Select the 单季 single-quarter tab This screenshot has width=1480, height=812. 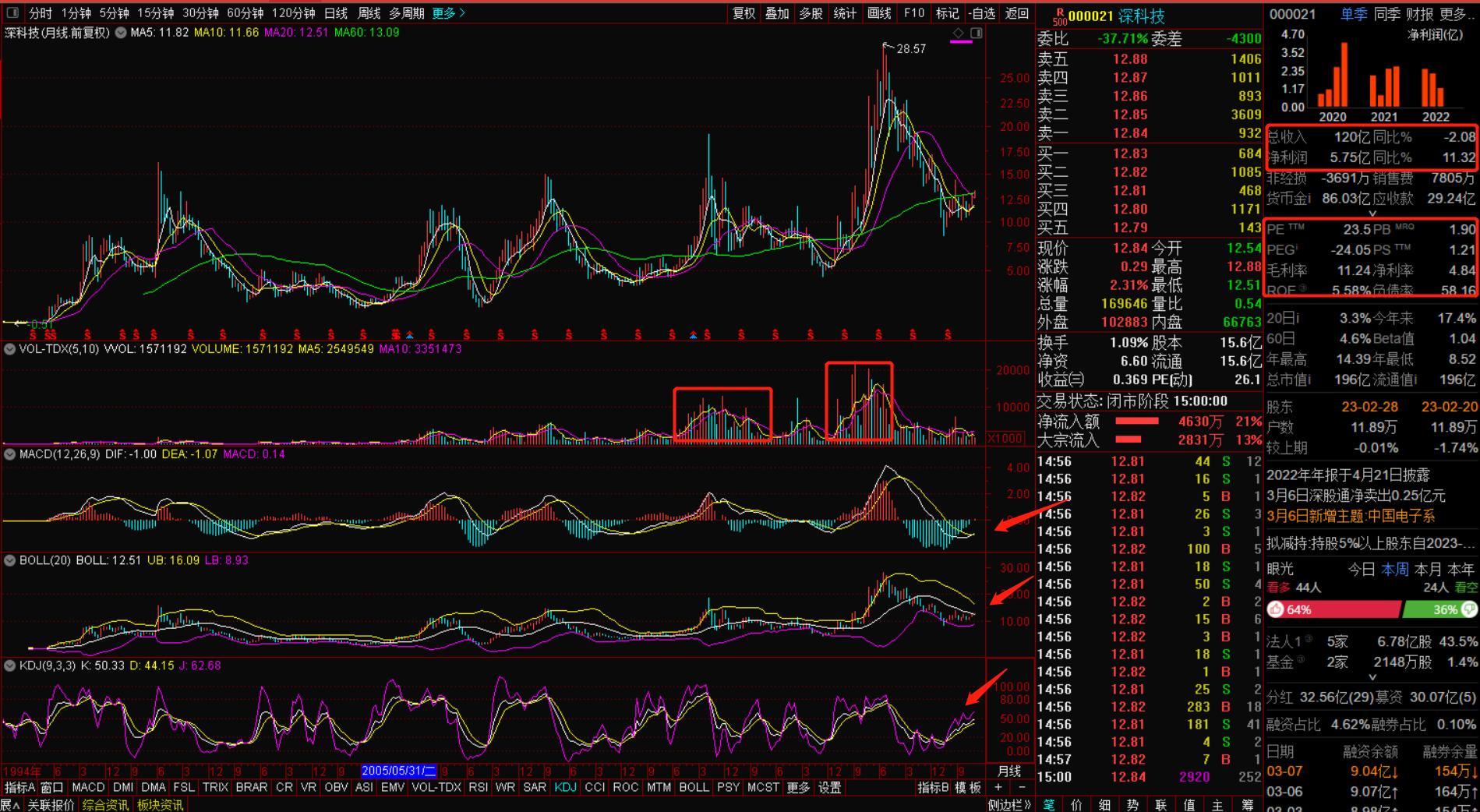click(x=1353, y=15)
